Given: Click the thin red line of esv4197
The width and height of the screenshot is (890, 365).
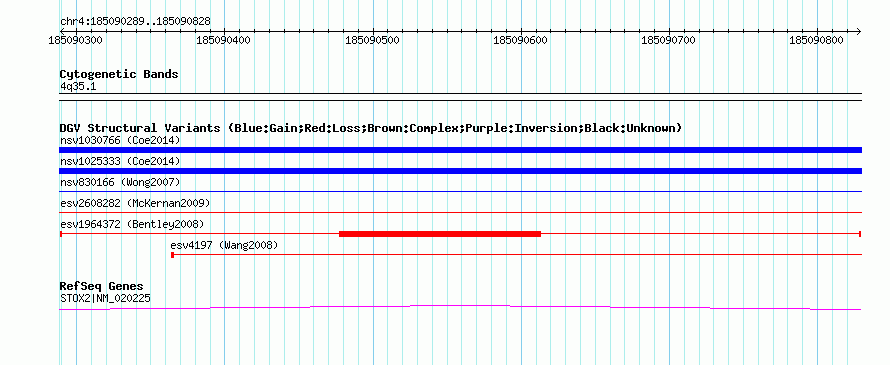Looking at the screenshot, I should click(x=517, y=255).
